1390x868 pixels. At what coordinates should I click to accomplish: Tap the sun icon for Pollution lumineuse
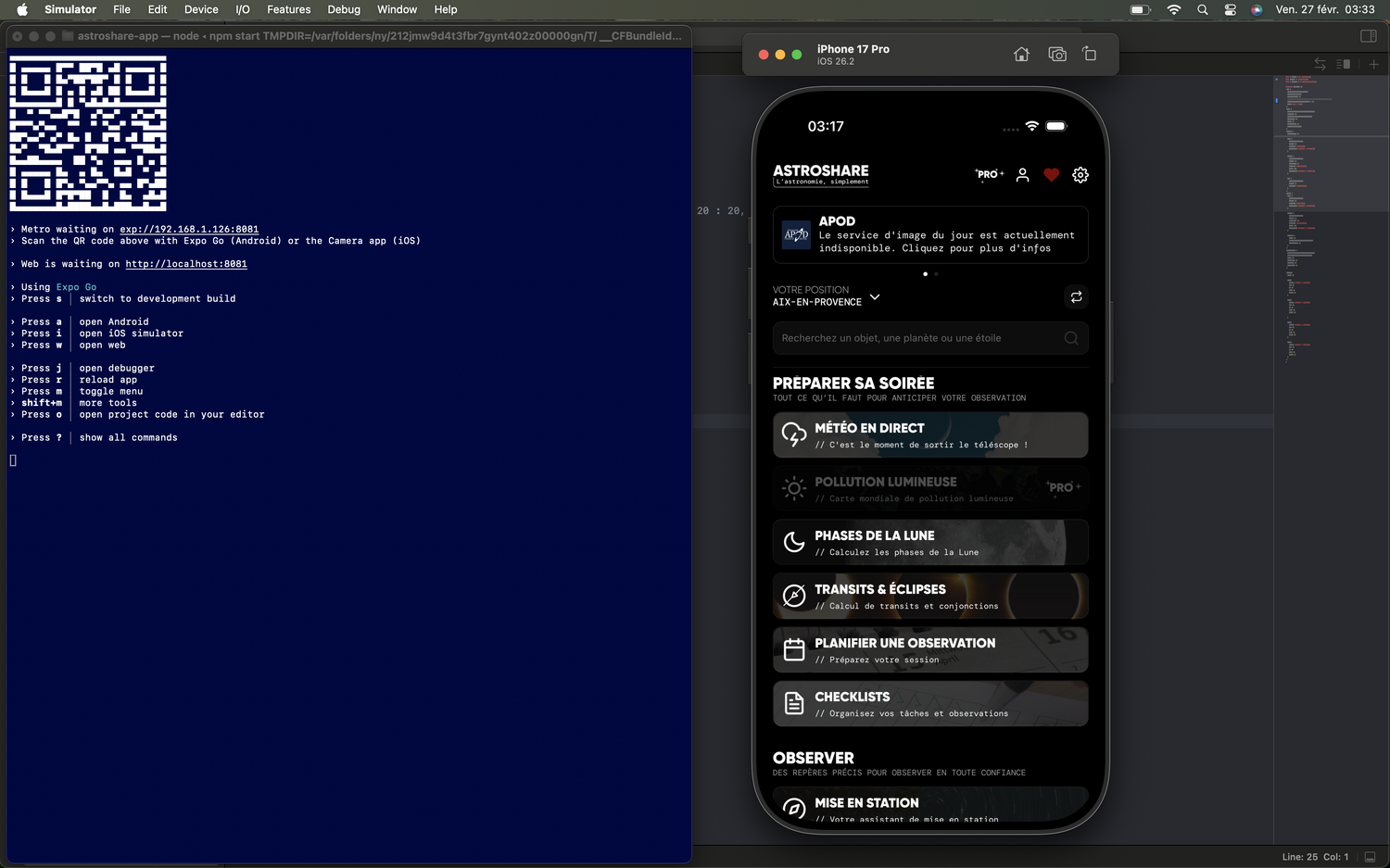(794, 488)
